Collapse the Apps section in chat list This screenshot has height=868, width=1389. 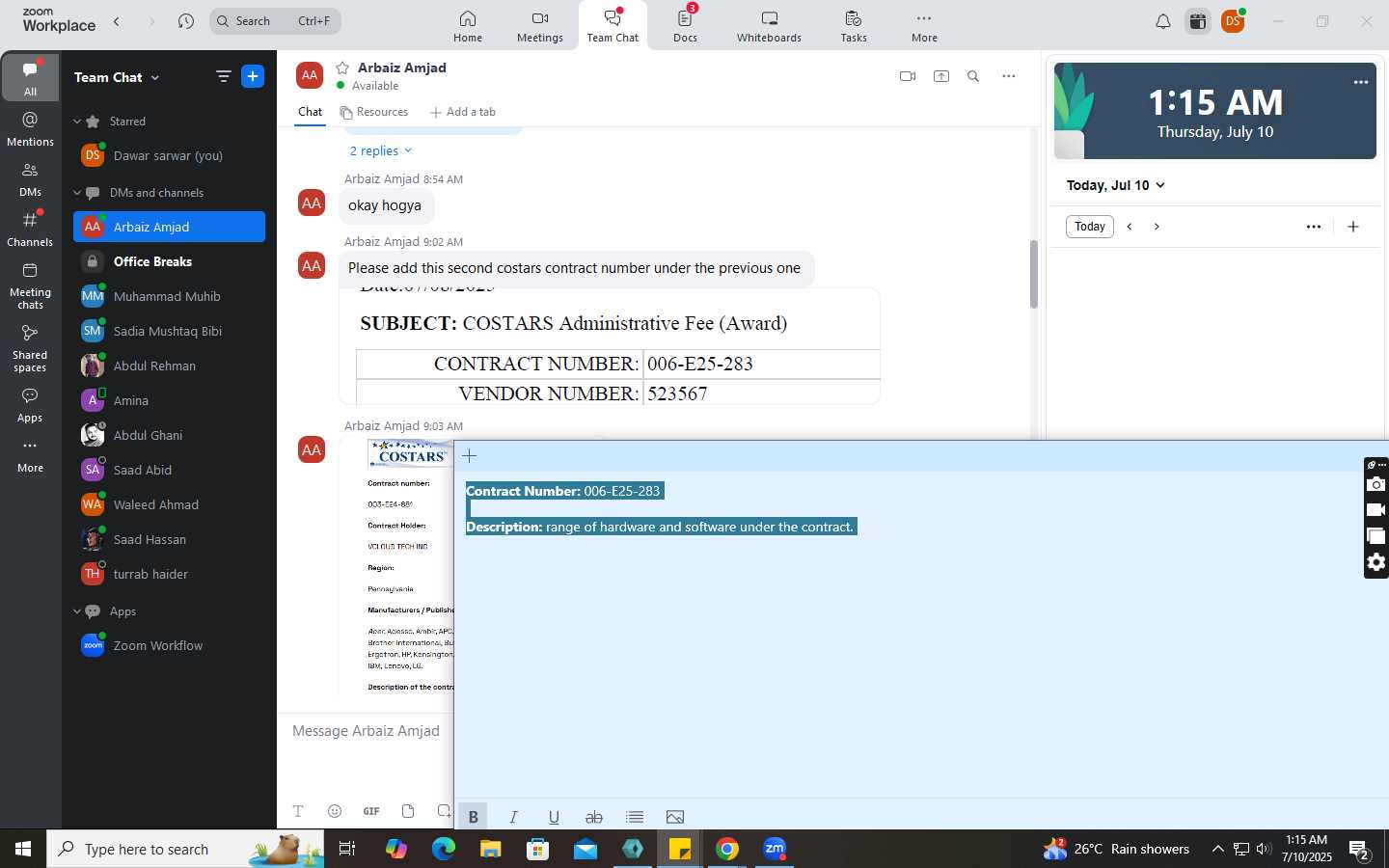77,611
